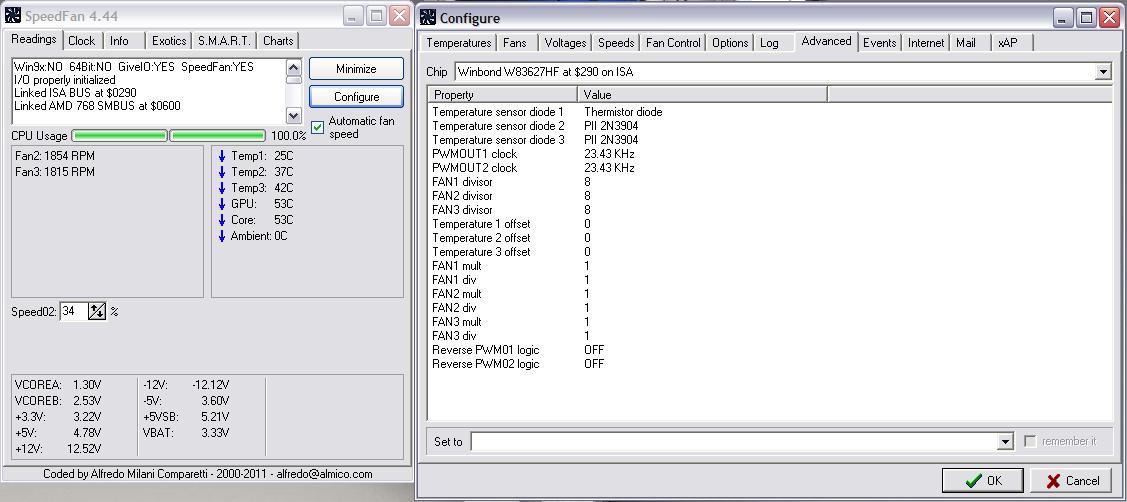Click the Speed02 spinner arrows

(97, 311)
